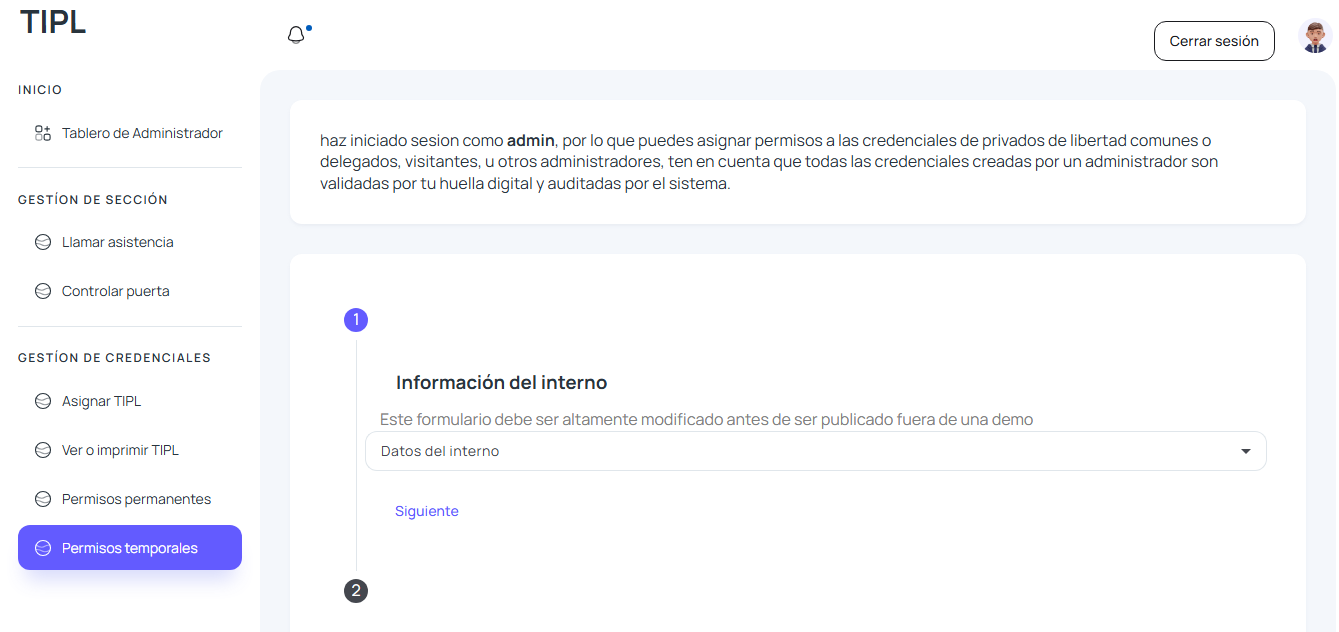Image resolution: width=1339 pixels, height=632 pixels.
Task: Click the GESTIÓN DE CREDENCIALES section label
Action: (x=115, y=358)
